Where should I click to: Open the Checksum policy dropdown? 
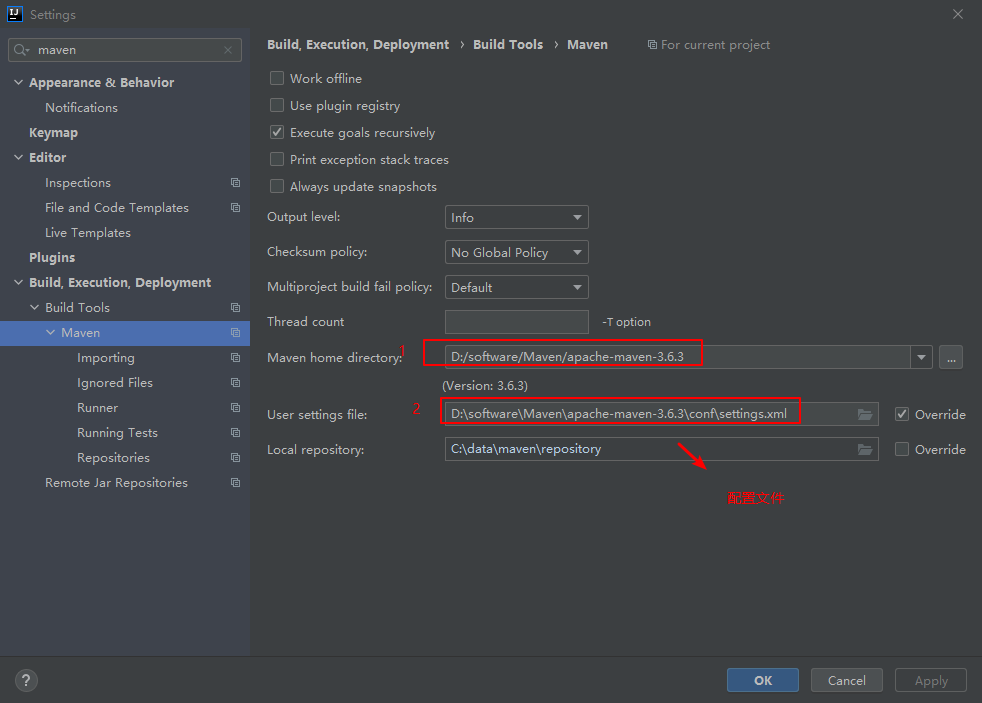[x=516, y=252]
